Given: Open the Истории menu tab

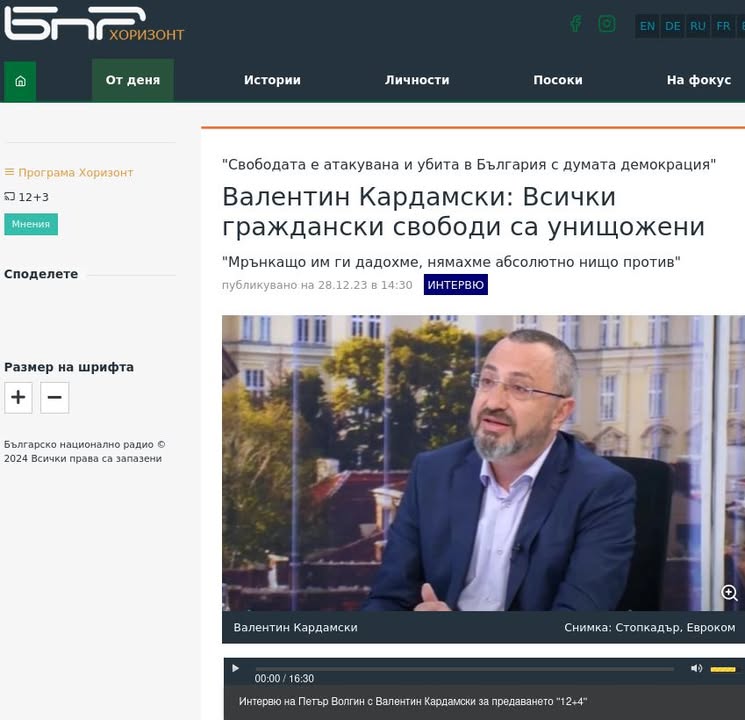Looking at the screenshot, I should click(x=272, y=80).
